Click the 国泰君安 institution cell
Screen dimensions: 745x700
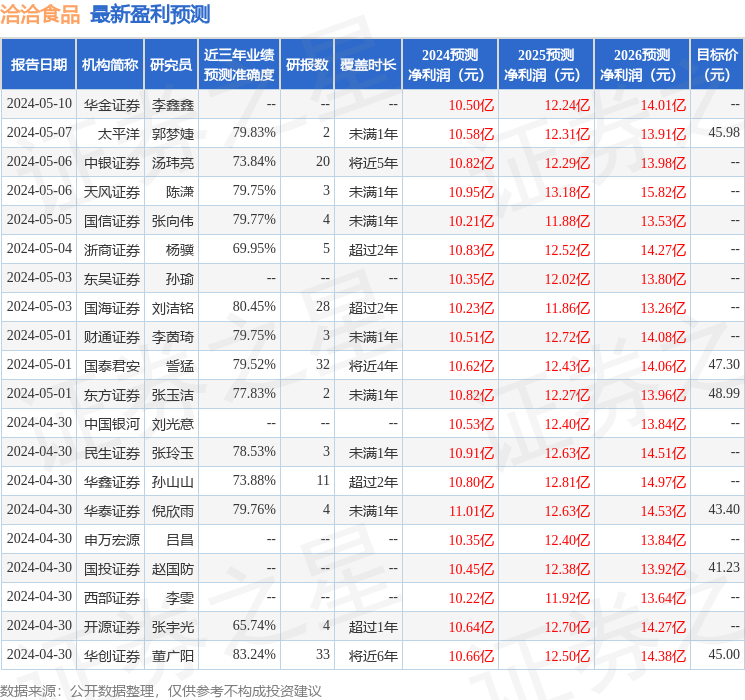click(x=112, y=366)
